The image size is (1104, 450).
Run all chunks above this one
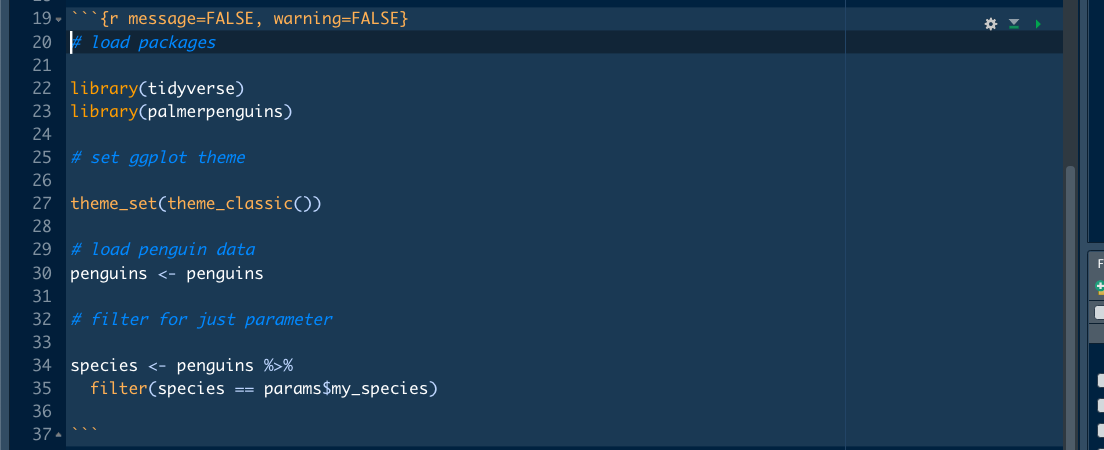1014,24
